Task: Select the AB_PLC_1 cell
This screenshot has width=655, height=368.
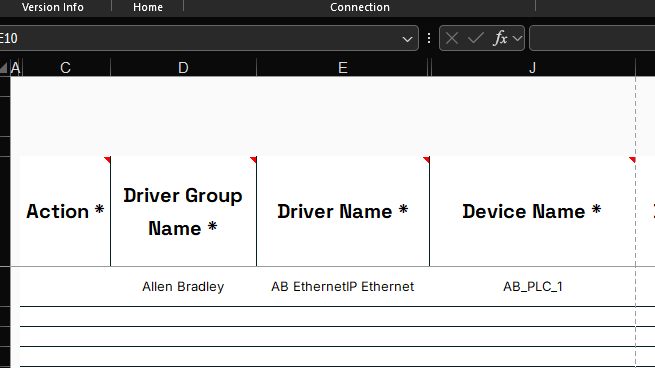Action: (532, 287)
